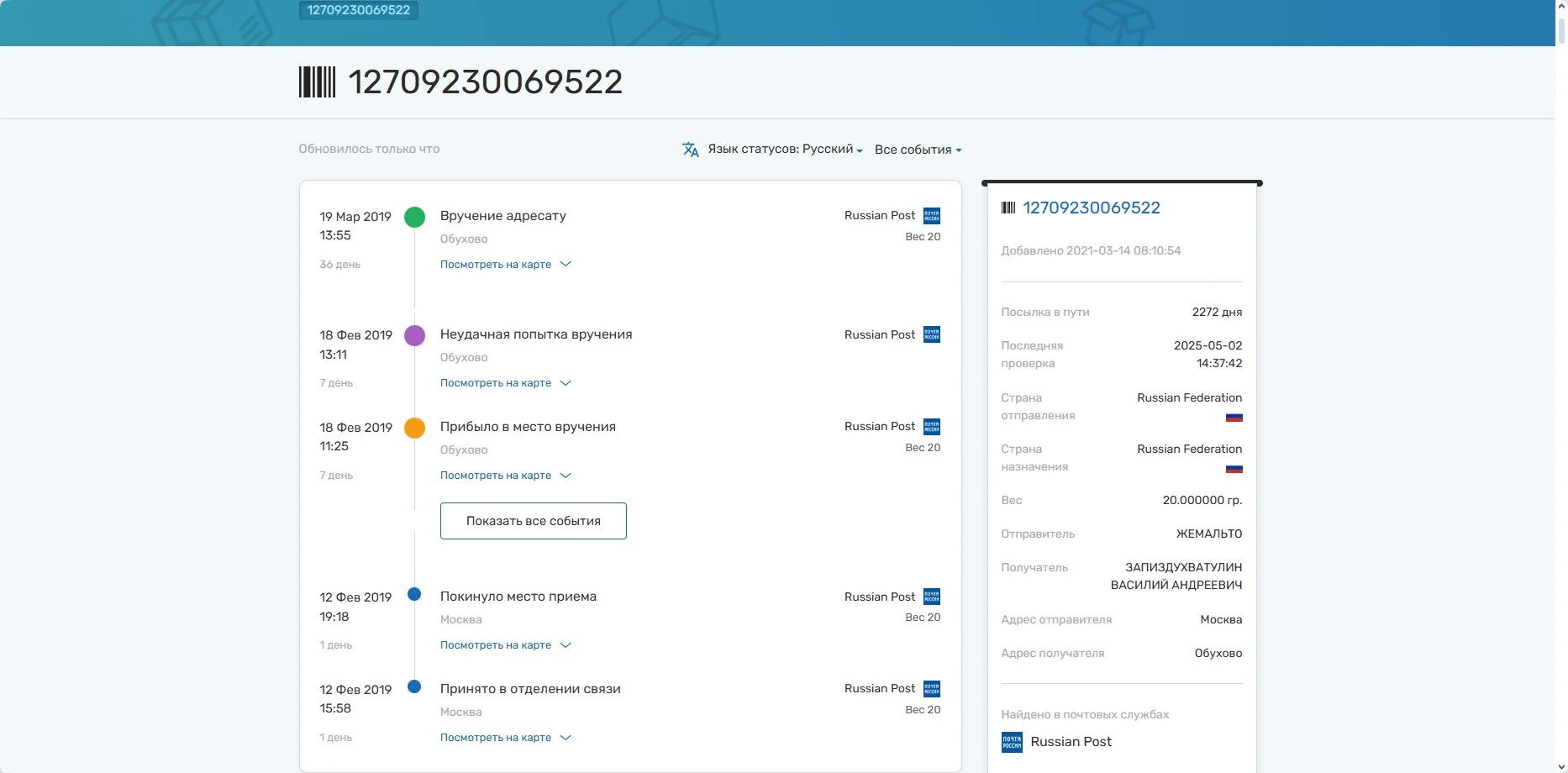Expand map view for 'Вручение адресату' event
The image size is (1568, 773).
tap(505, 265)
